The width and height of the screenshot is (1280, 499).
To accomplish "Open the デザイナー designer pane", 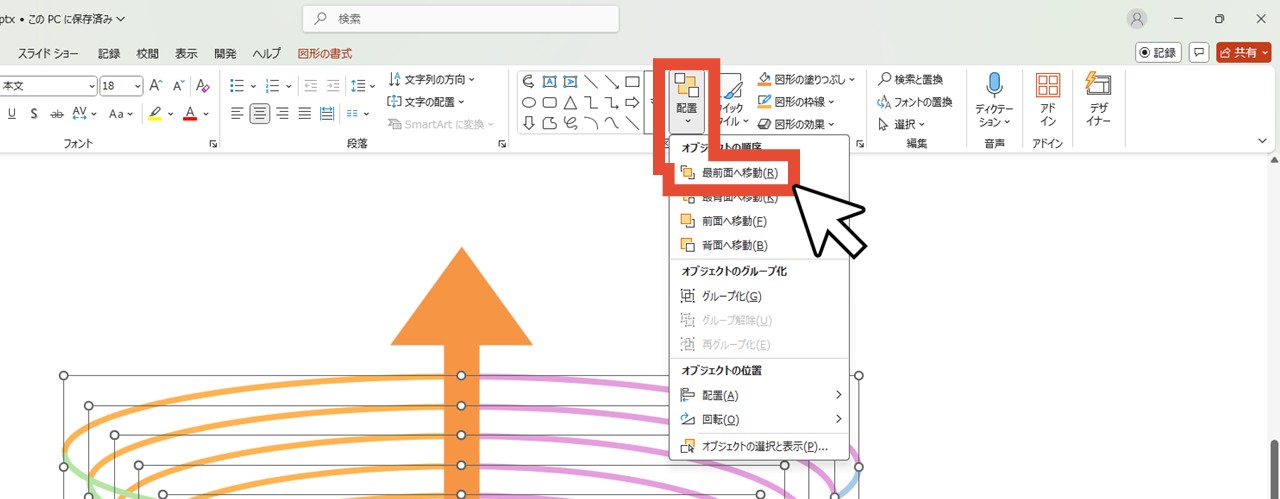I will (1098, 100).
